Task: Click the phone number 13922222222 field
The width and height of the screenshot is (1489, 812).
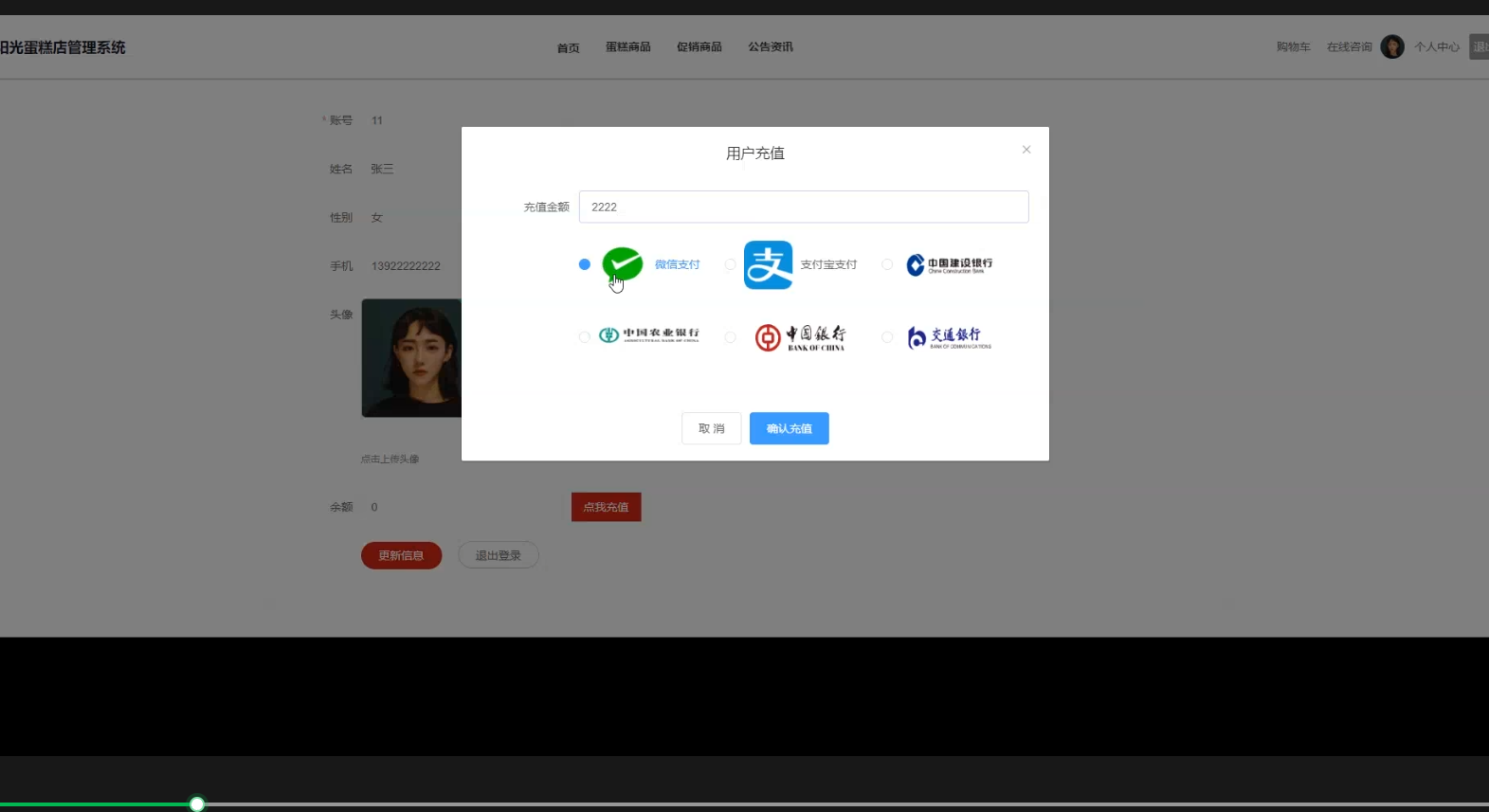Action: (406, 266)
